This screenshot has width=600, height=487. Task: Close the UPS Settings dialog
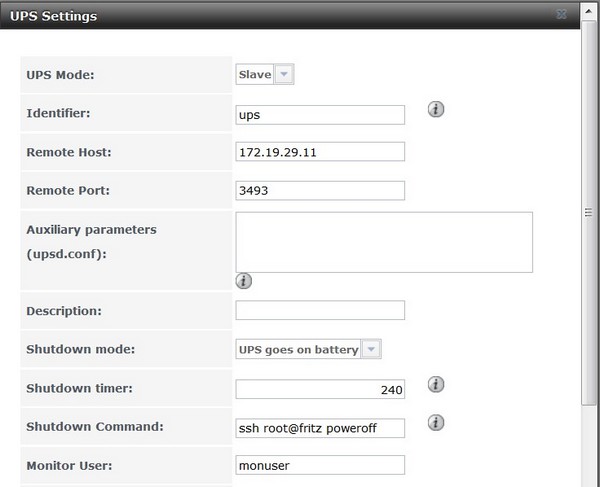click(561, 15)
